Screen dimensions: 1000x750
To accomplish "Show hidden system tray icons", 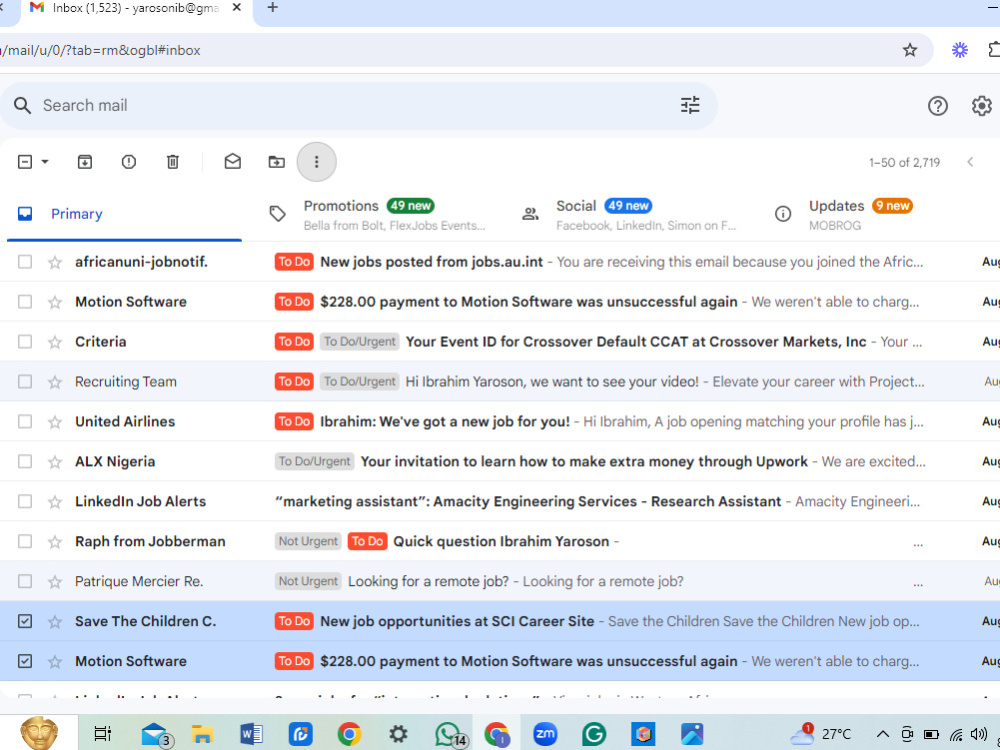I will 883,735.
